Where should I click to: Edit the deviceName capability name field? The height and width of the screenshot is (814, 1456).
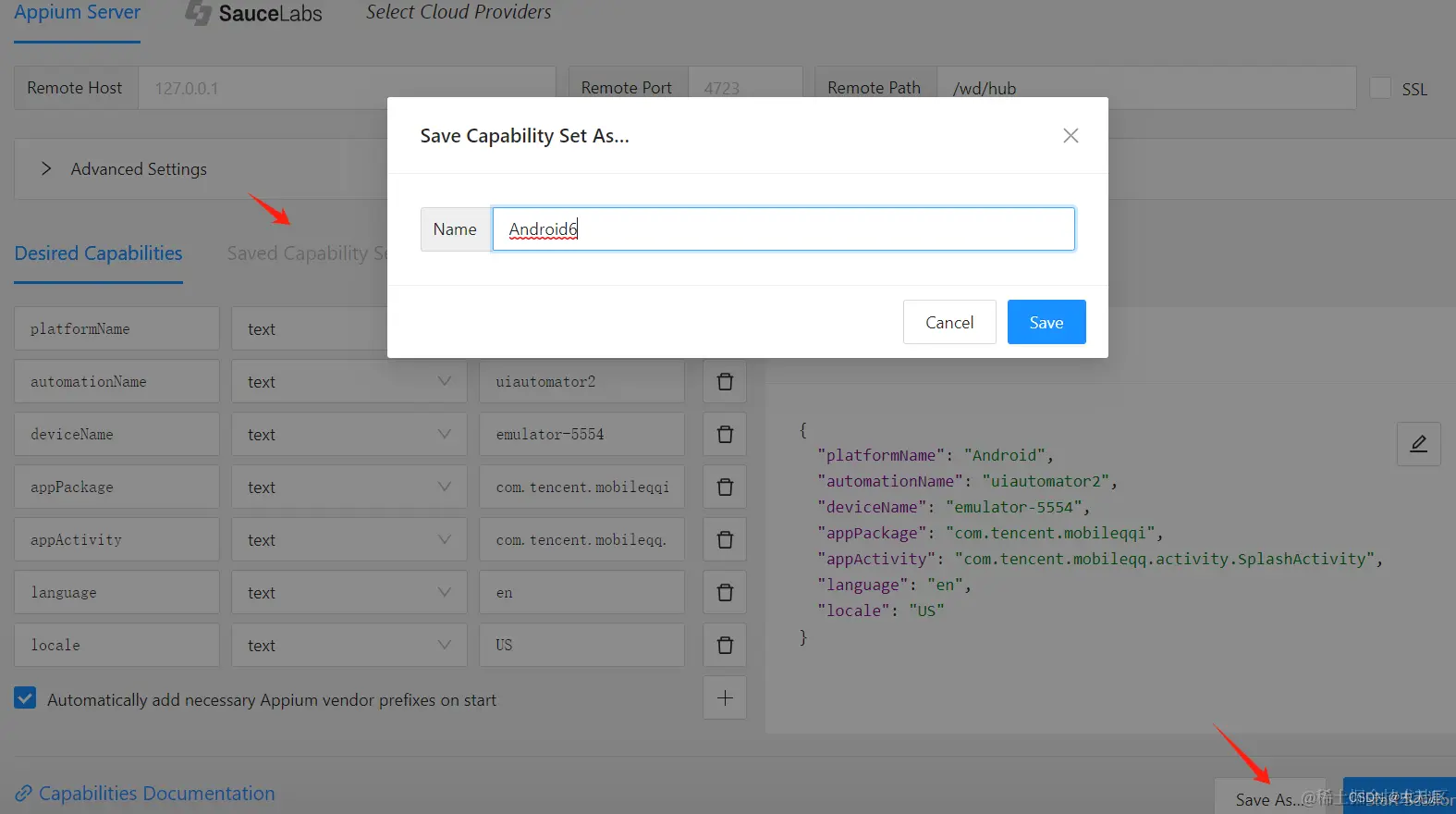tap(116, 434)
